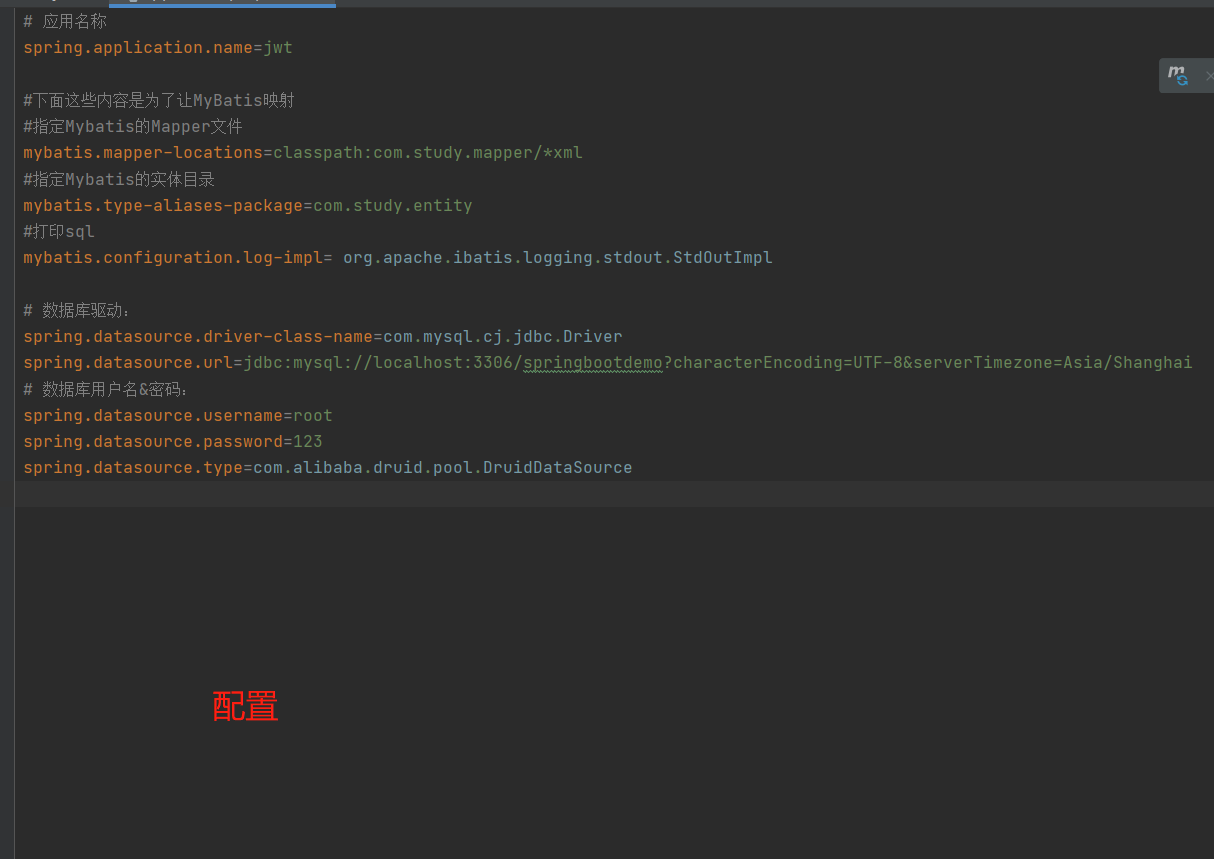Click the value 'jwt'
Viewport: 1214px width, 859px height.
coord(278,47)
